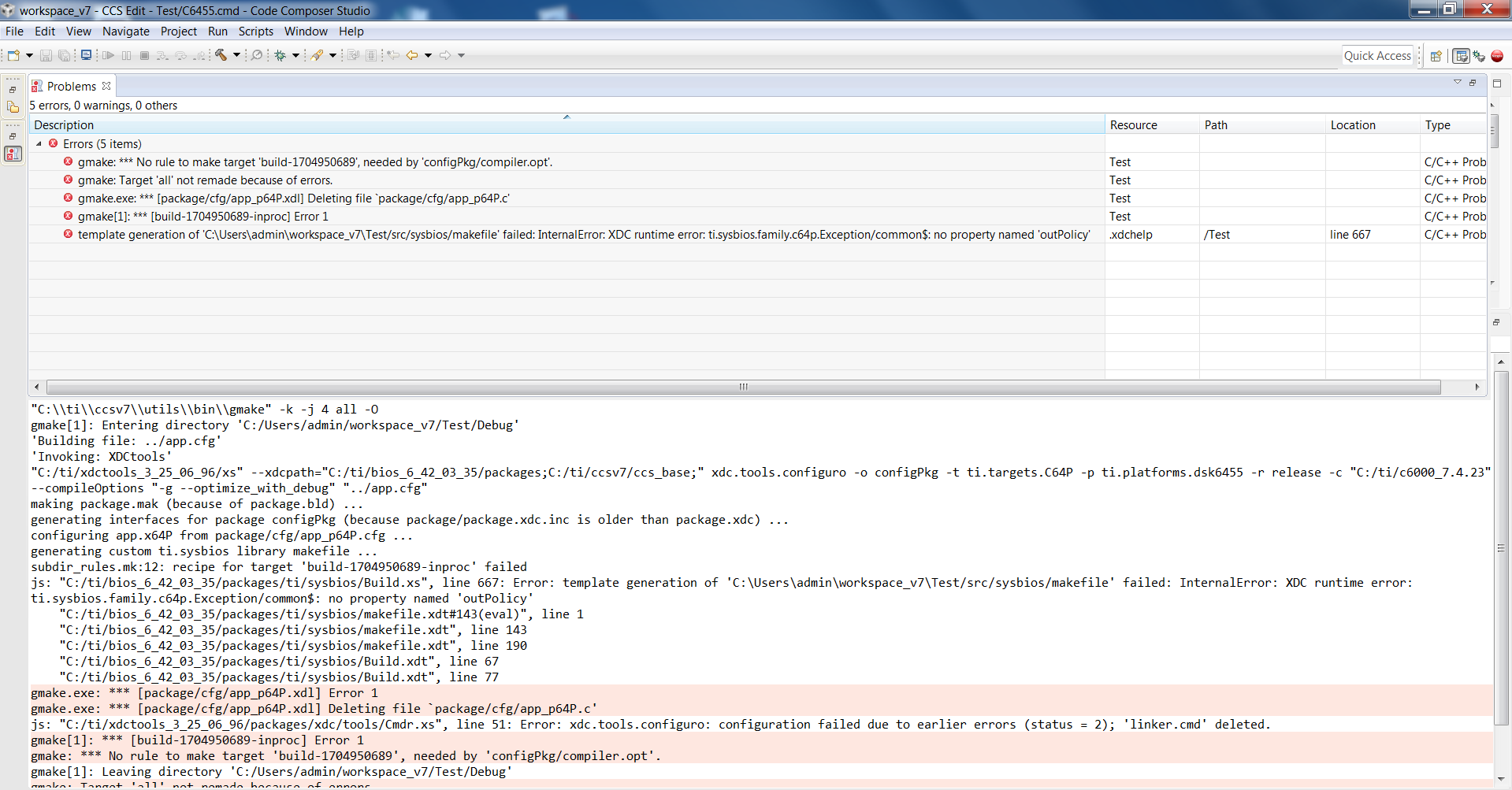Image resolution: width=1512 pixels, height=790 pixels.
Task: Select the "Target 'all' not remade" error row
Action: 758,180
